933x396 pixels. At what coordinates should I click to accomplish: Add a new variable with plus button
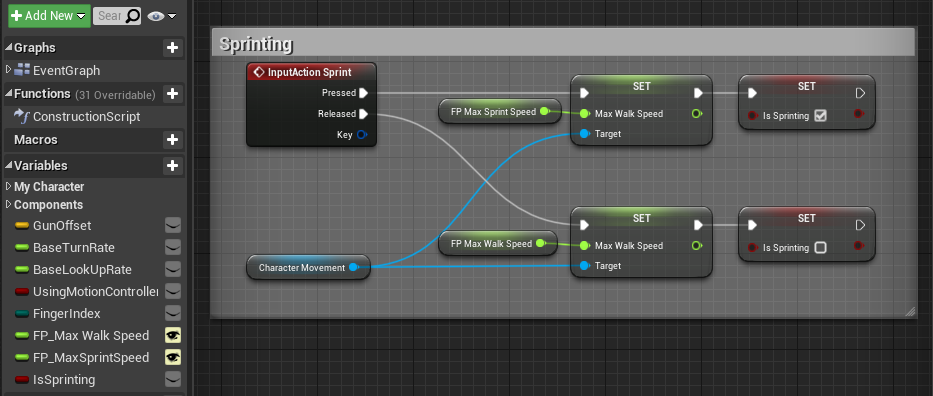coord(173,165)
